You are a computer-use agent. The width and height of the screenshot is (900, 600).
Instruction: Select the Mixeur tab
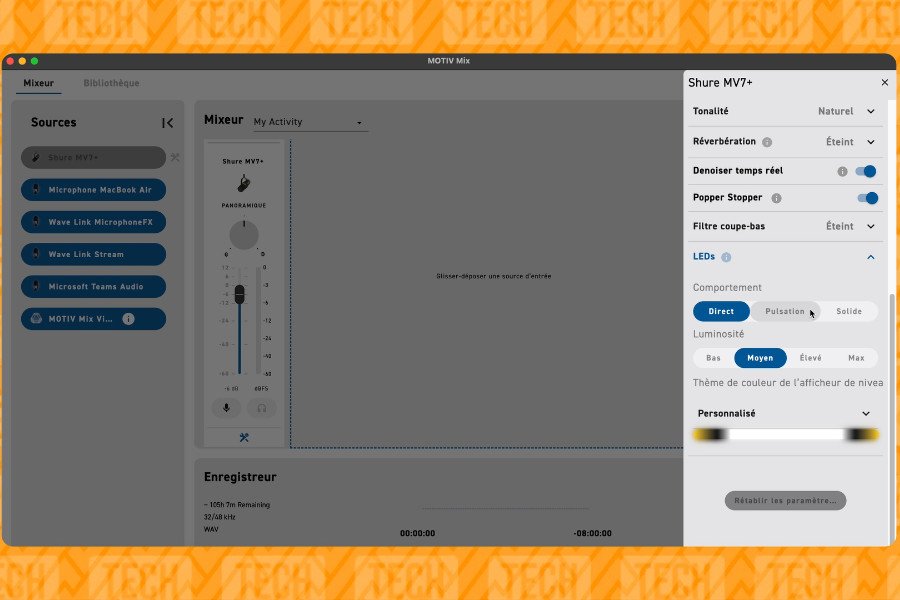click(38, 83)
